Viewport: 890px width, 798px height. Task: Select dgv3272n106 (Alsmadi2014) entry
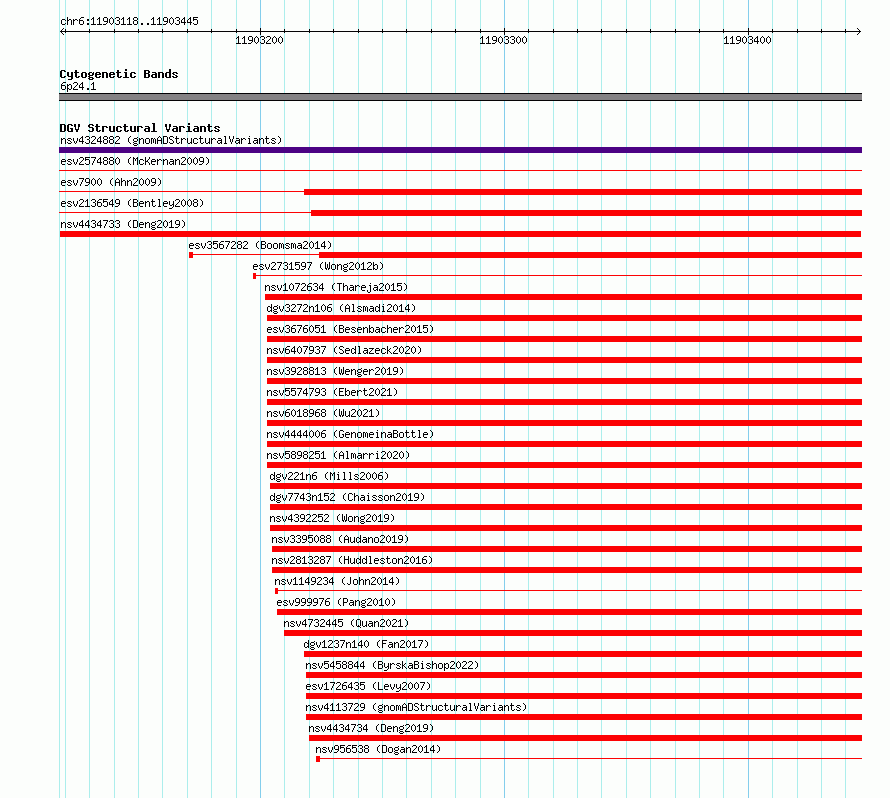pos(341,308)
